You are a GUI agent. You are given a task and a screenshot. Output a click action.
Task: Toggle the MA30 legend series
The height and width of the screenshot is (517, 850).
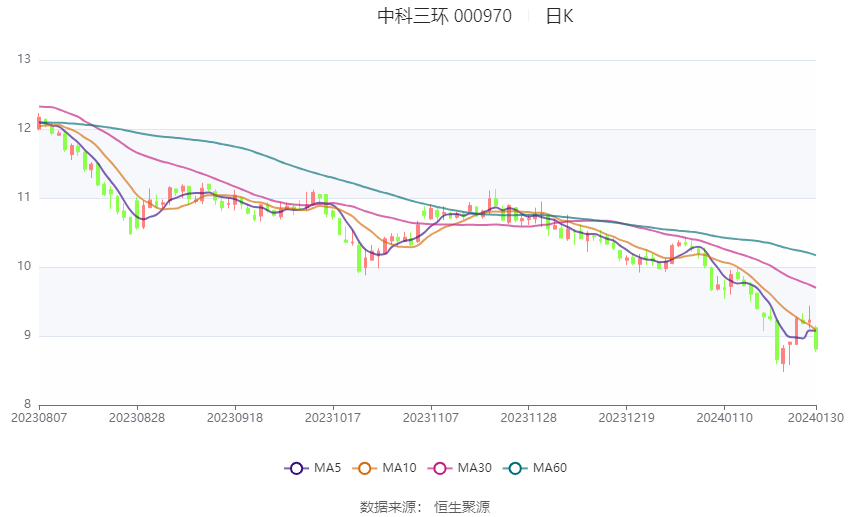[460, 468]
